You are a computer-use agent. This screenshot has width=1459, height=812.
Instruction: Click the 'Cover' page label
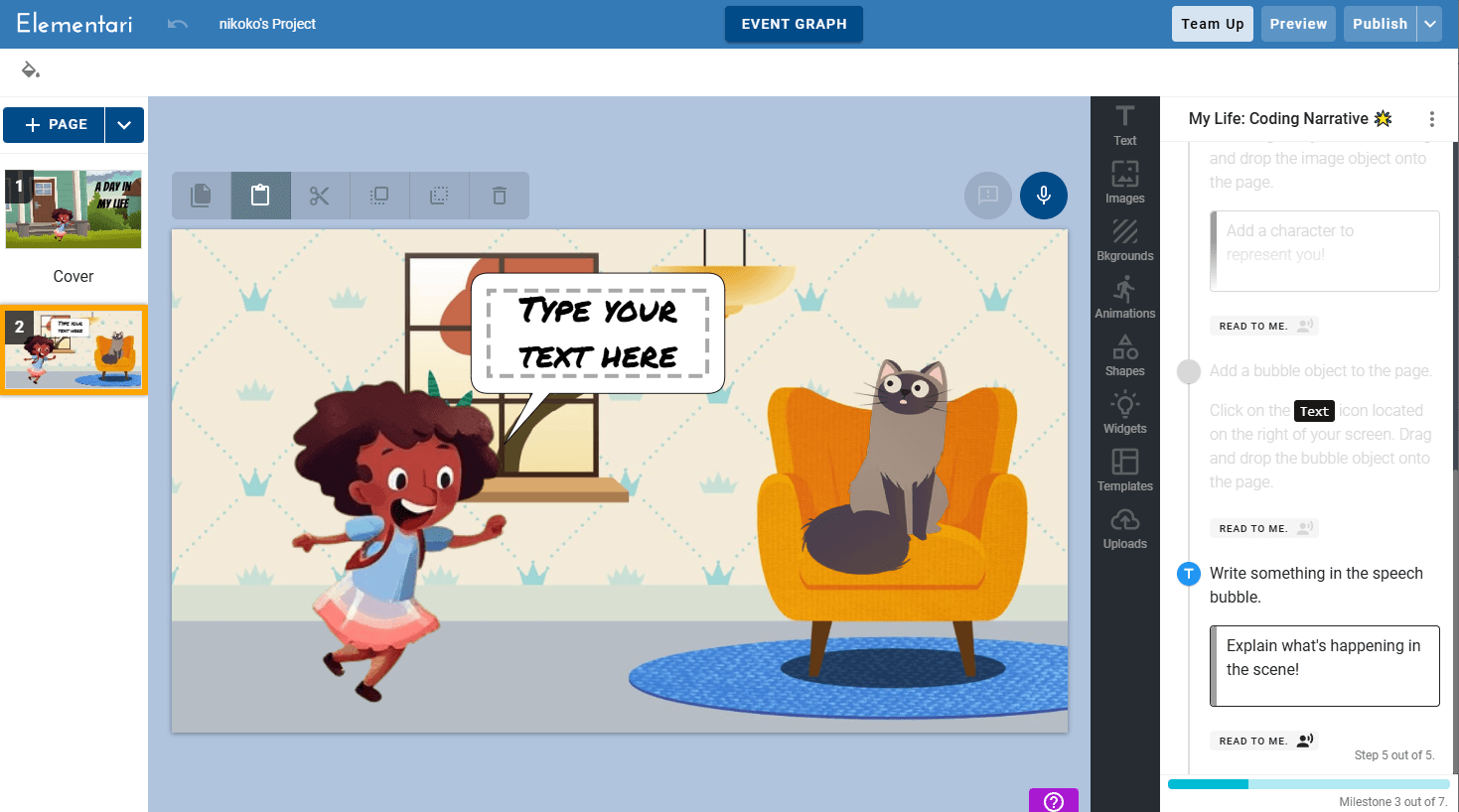coord(73,276)
